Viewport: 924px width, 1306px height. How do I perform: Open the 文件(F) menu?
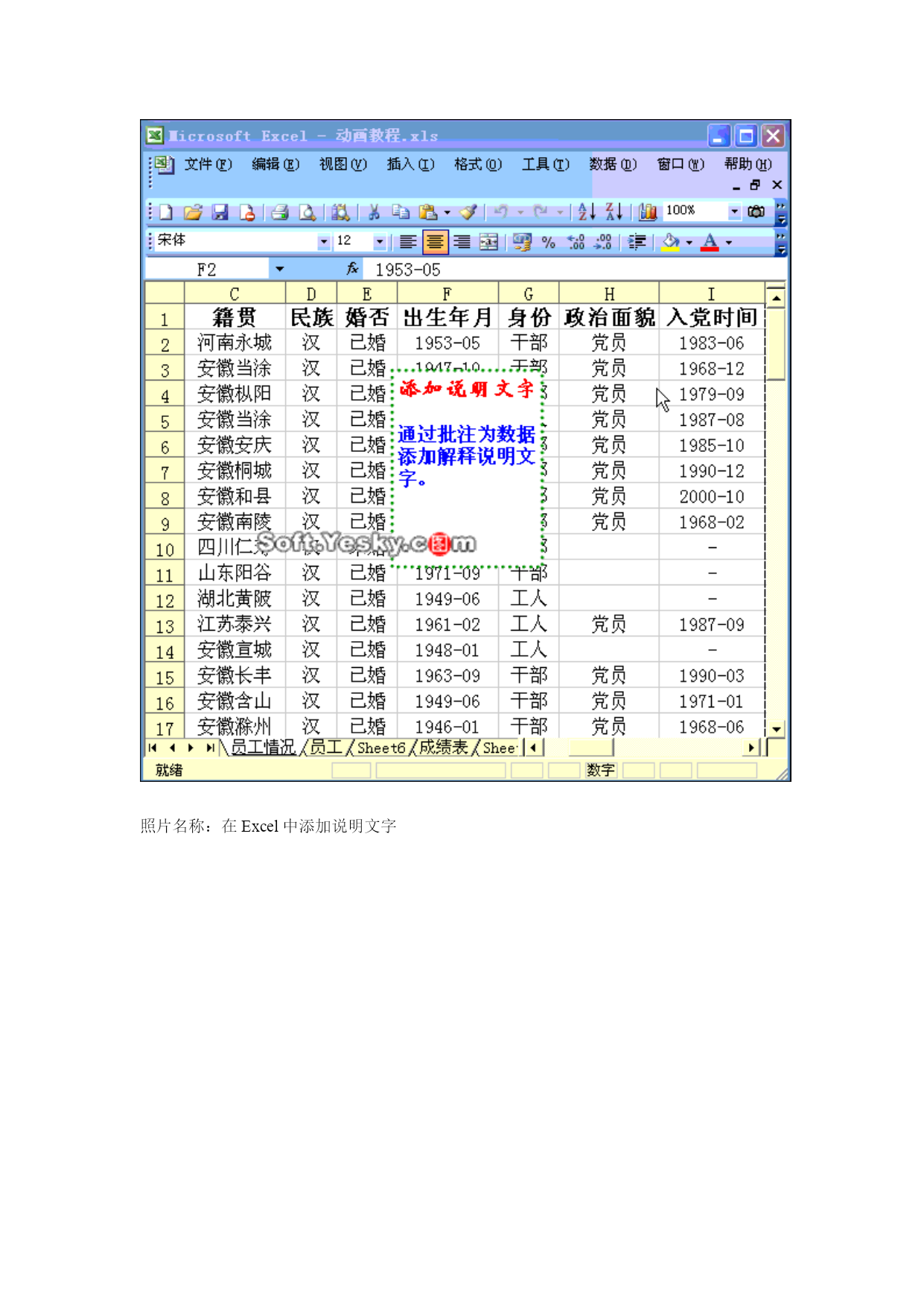(x=208, y=164)
